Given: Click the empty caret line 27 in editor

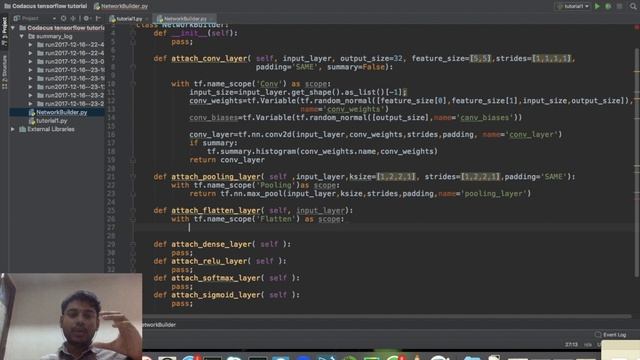Looking at the screenshot, I should tap(384, 227).
